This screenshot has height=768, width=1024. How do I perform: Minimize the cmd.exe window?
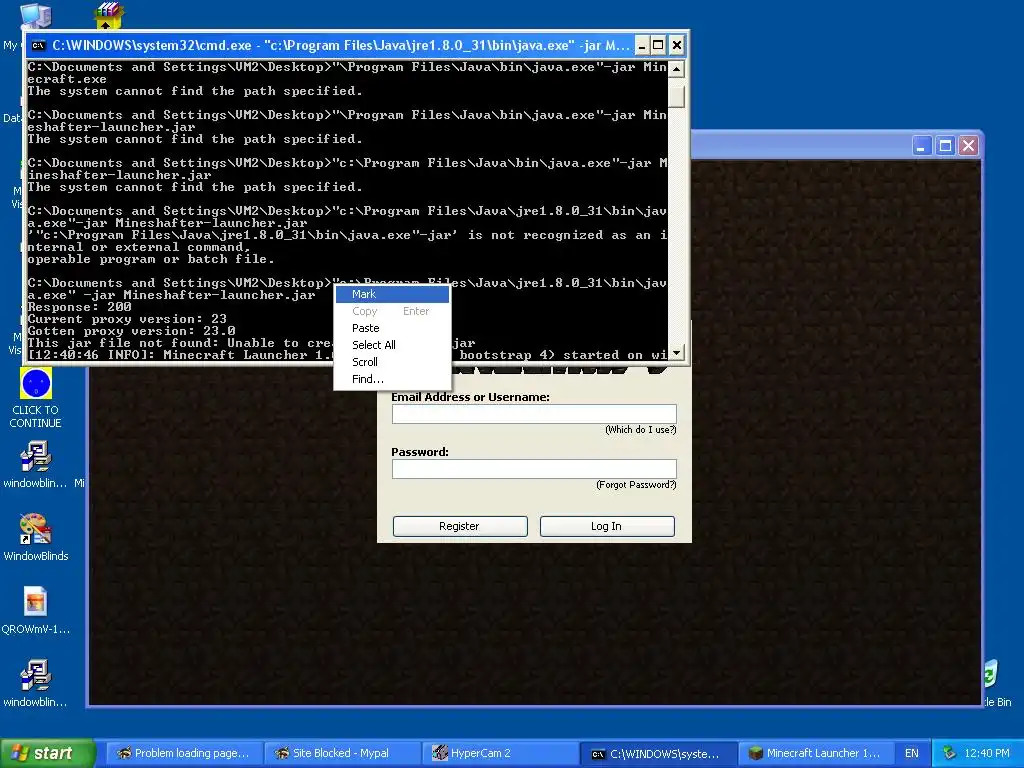point(641,45)
